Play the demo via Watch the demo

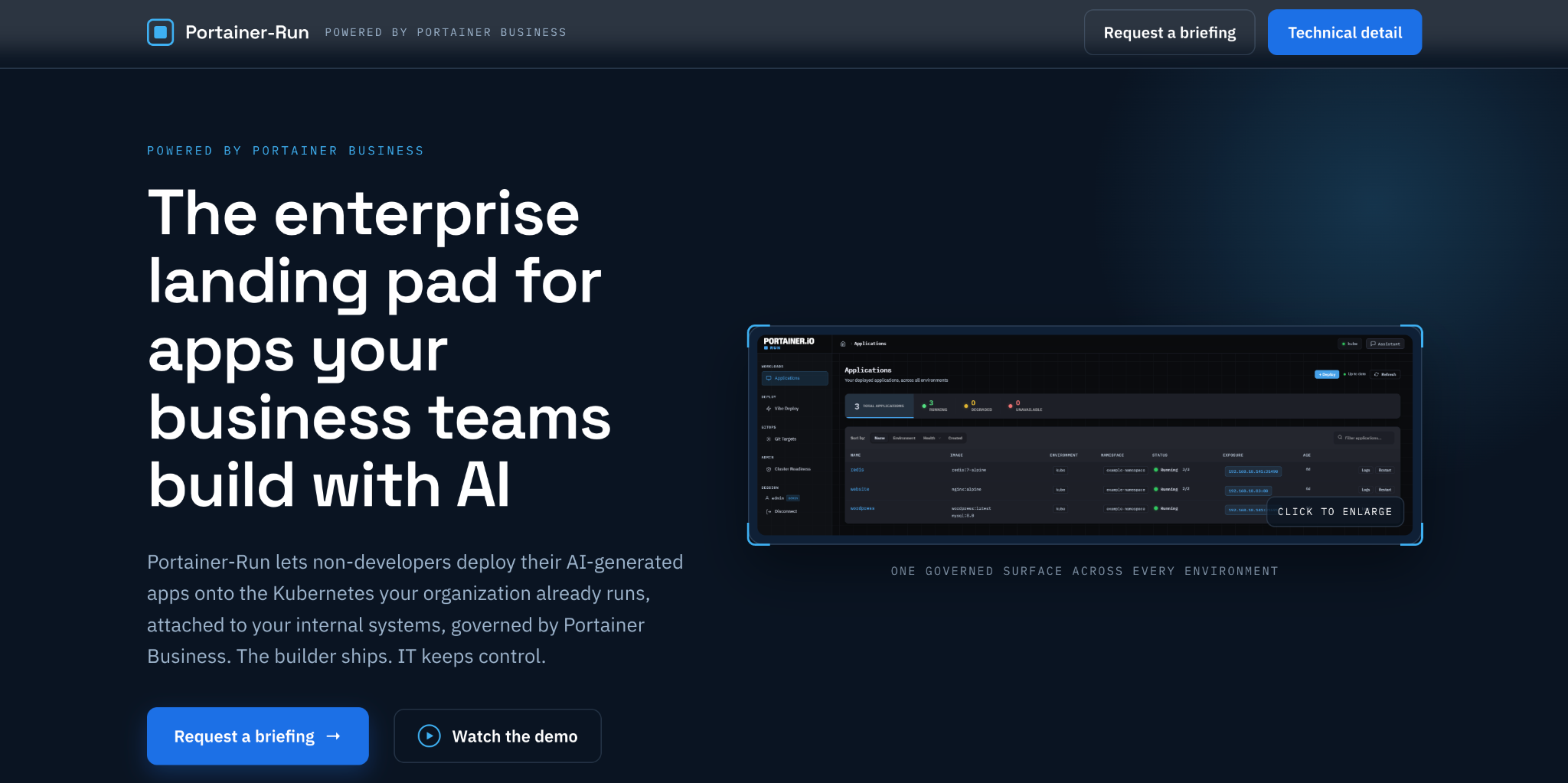click(x=497, y=736)
